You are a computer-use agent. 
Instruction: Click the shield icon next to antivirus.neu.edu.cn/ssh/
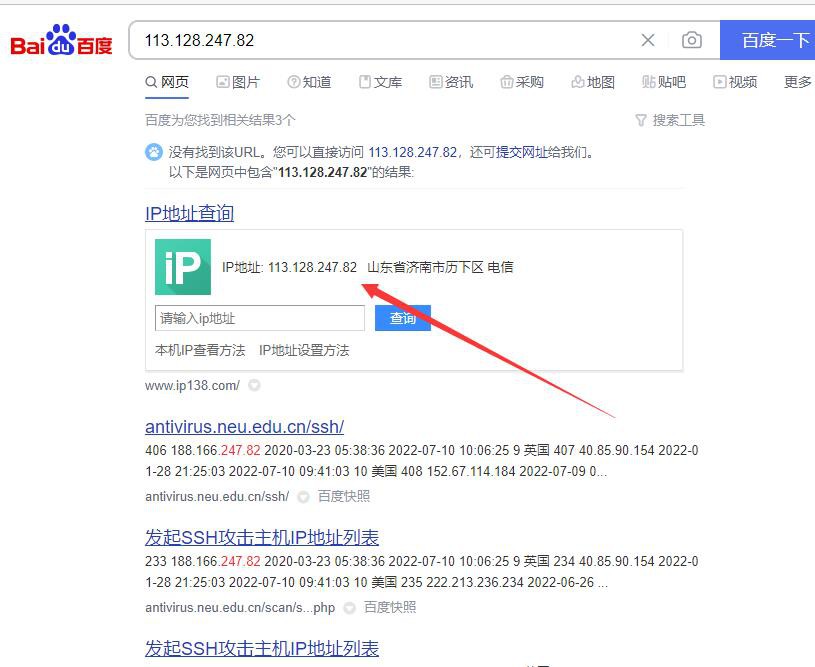coord(304,497)
